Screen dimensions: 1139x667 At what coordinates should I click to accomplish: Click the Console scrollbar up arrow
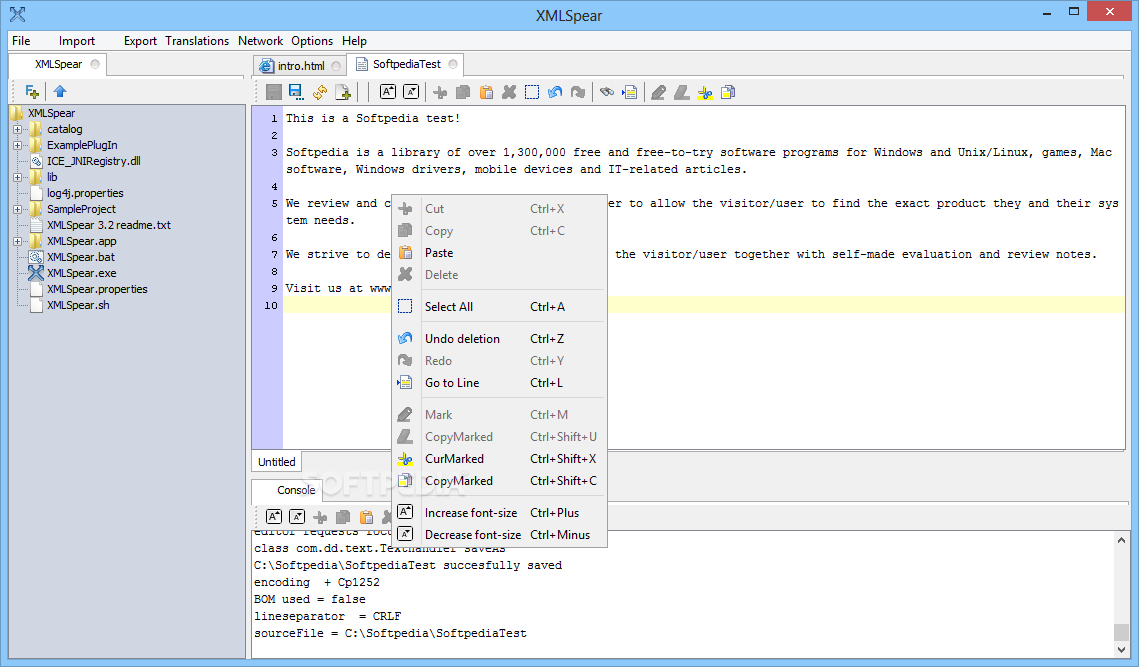point(1122,540)
